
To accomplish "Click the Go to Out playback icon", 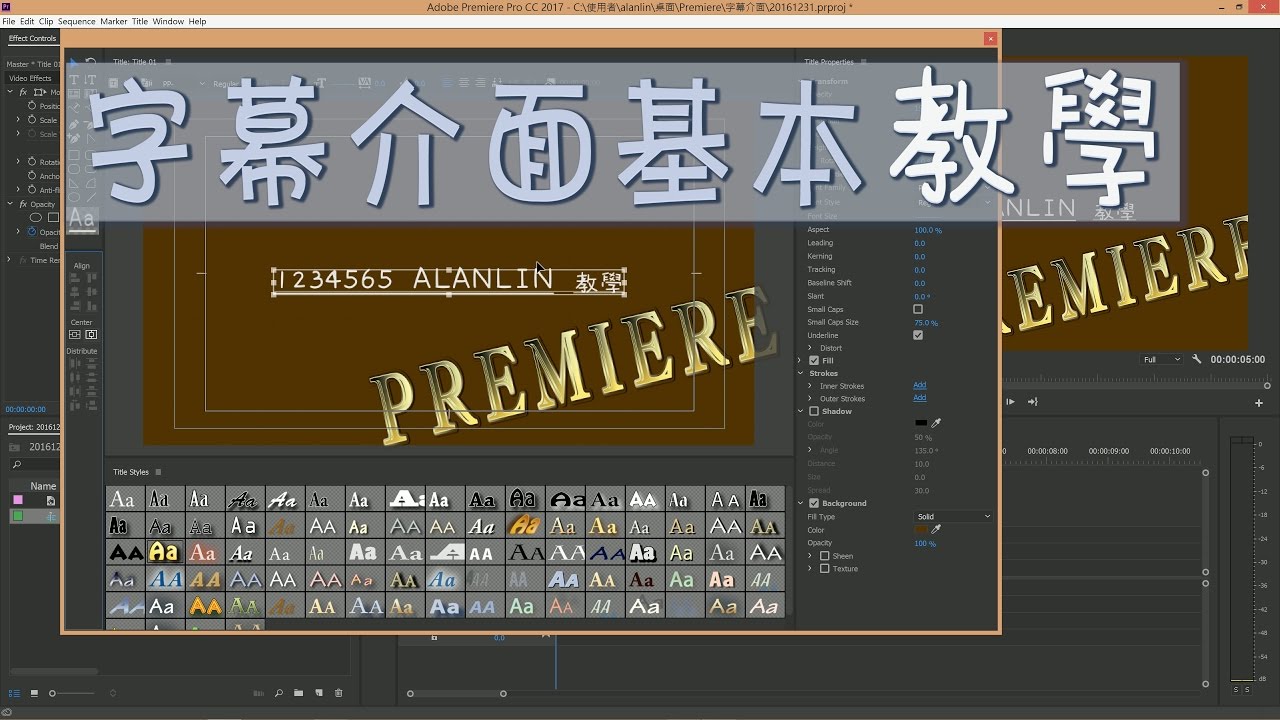I will coord(1033,402).
